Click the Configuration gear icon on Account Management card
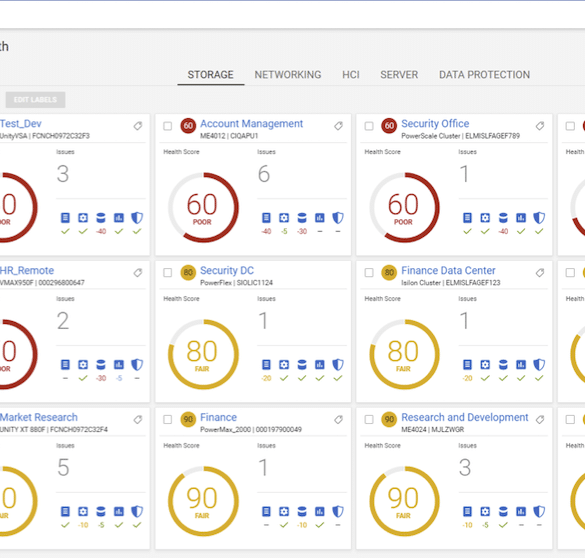Image resolution: width=585 pixels, height=558 pixels. tap(284, 218)
